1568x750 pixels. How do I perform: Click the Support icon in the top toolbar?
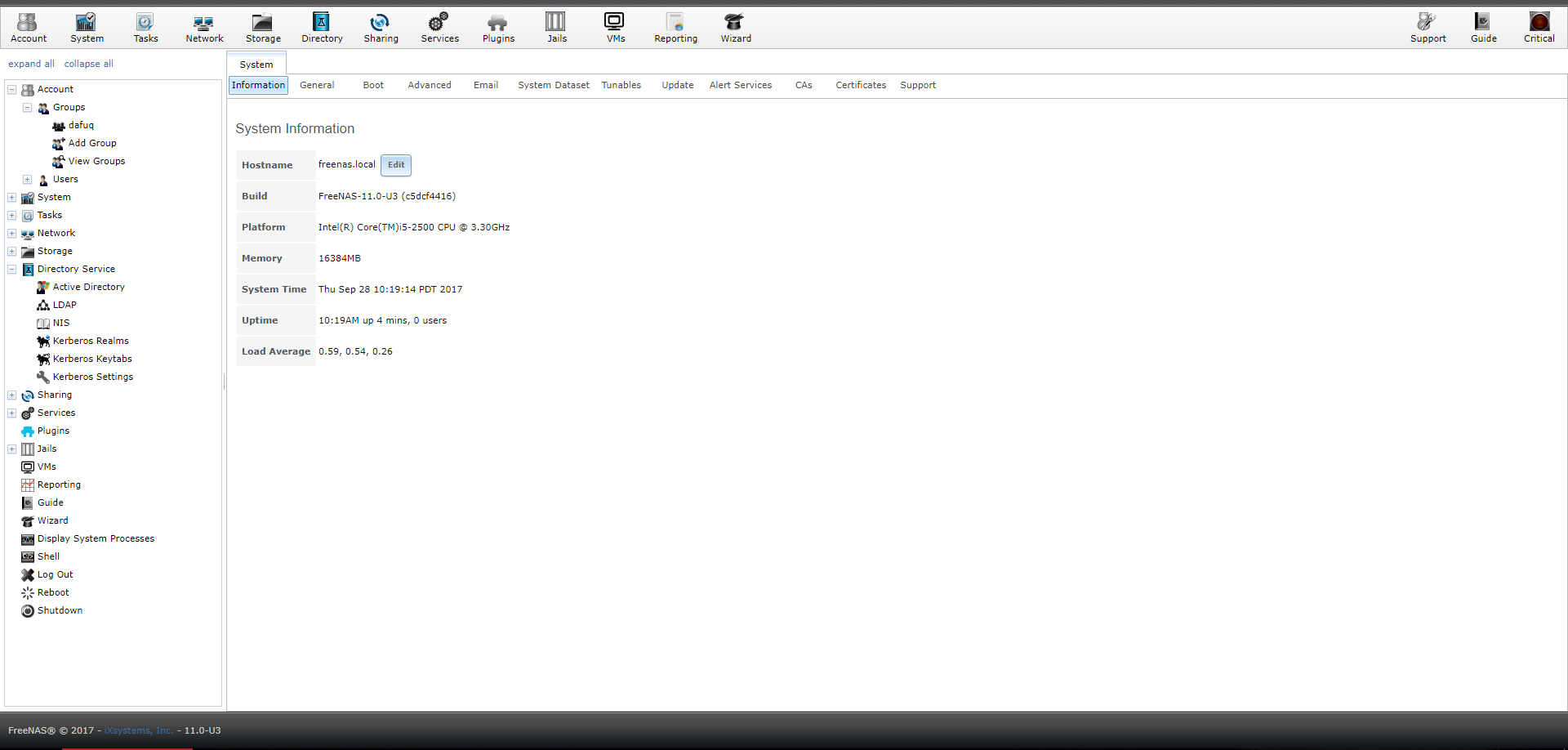(x=1428, y=28)
